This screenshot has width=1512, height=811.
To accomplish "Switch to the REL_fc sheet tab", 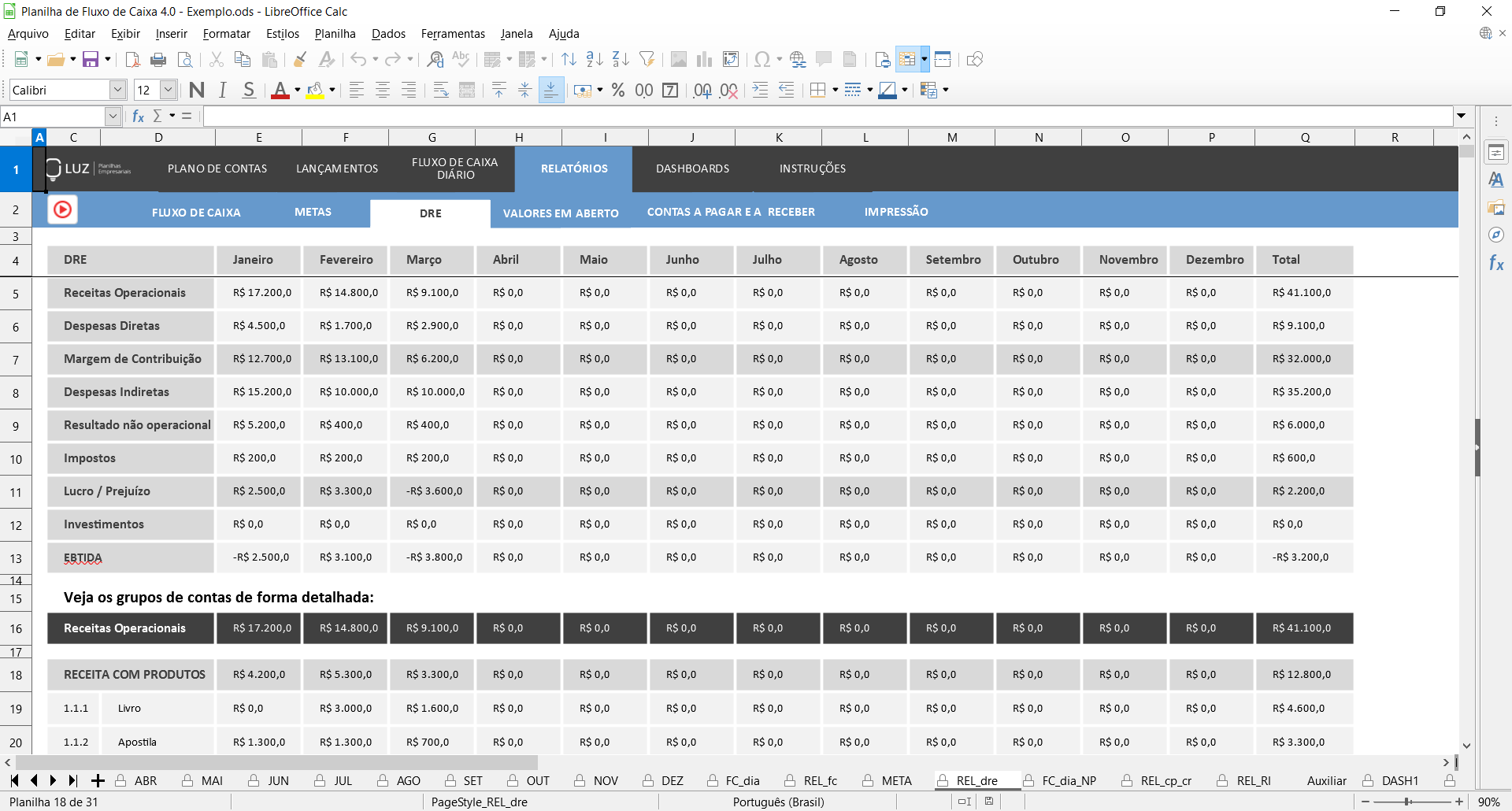I will coord(820,781).
